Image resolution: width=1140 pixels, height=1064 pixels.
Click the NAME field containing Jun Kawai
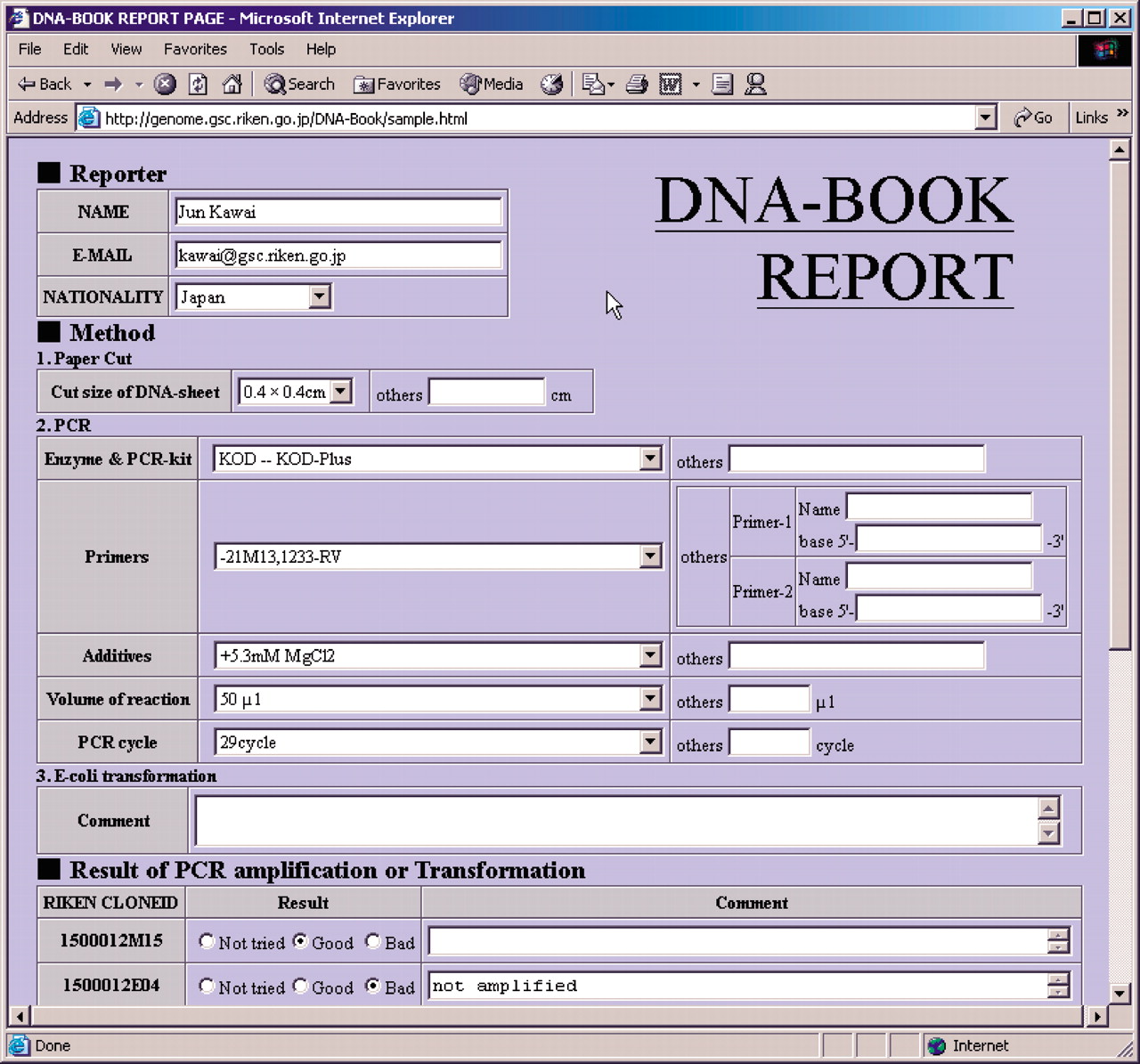coord(338,212)
